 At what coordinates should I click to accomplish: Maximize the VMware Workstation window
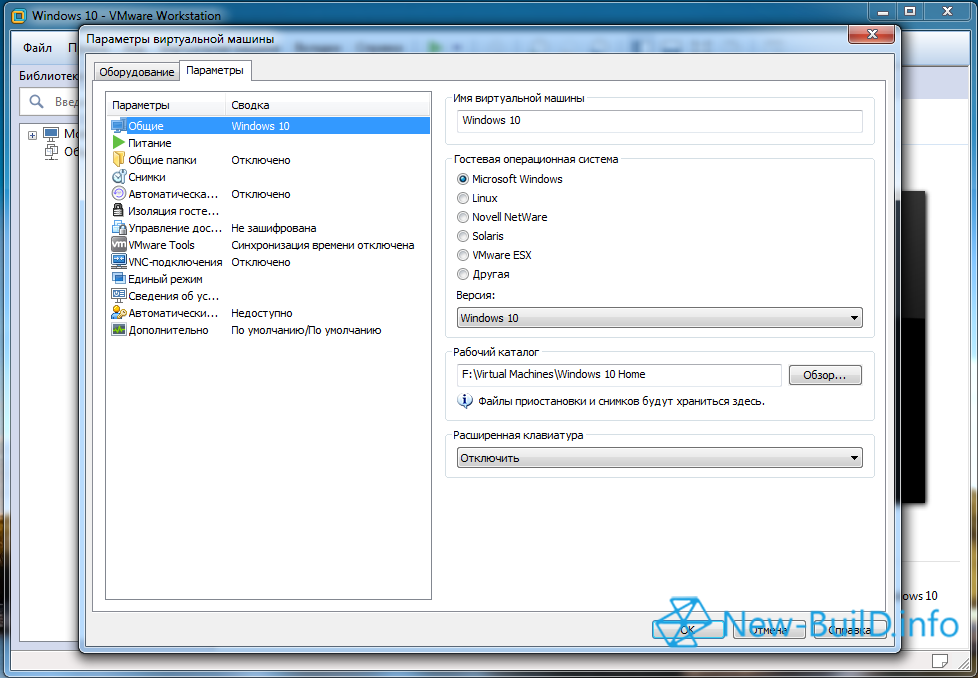(911, 11)
